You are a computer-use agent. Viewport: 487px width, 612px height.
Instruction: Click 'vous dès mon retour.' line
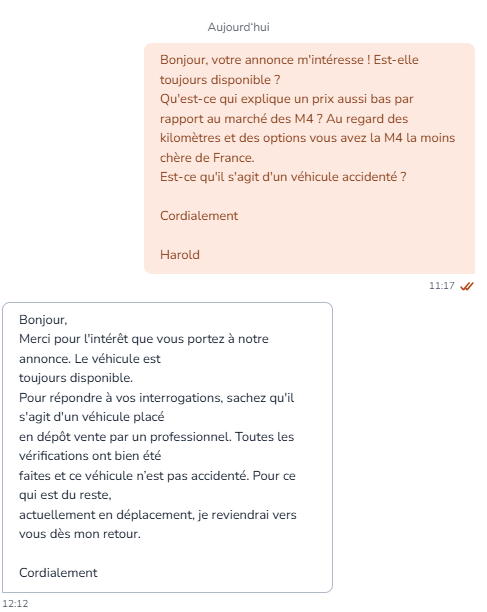tap(80, 534)
